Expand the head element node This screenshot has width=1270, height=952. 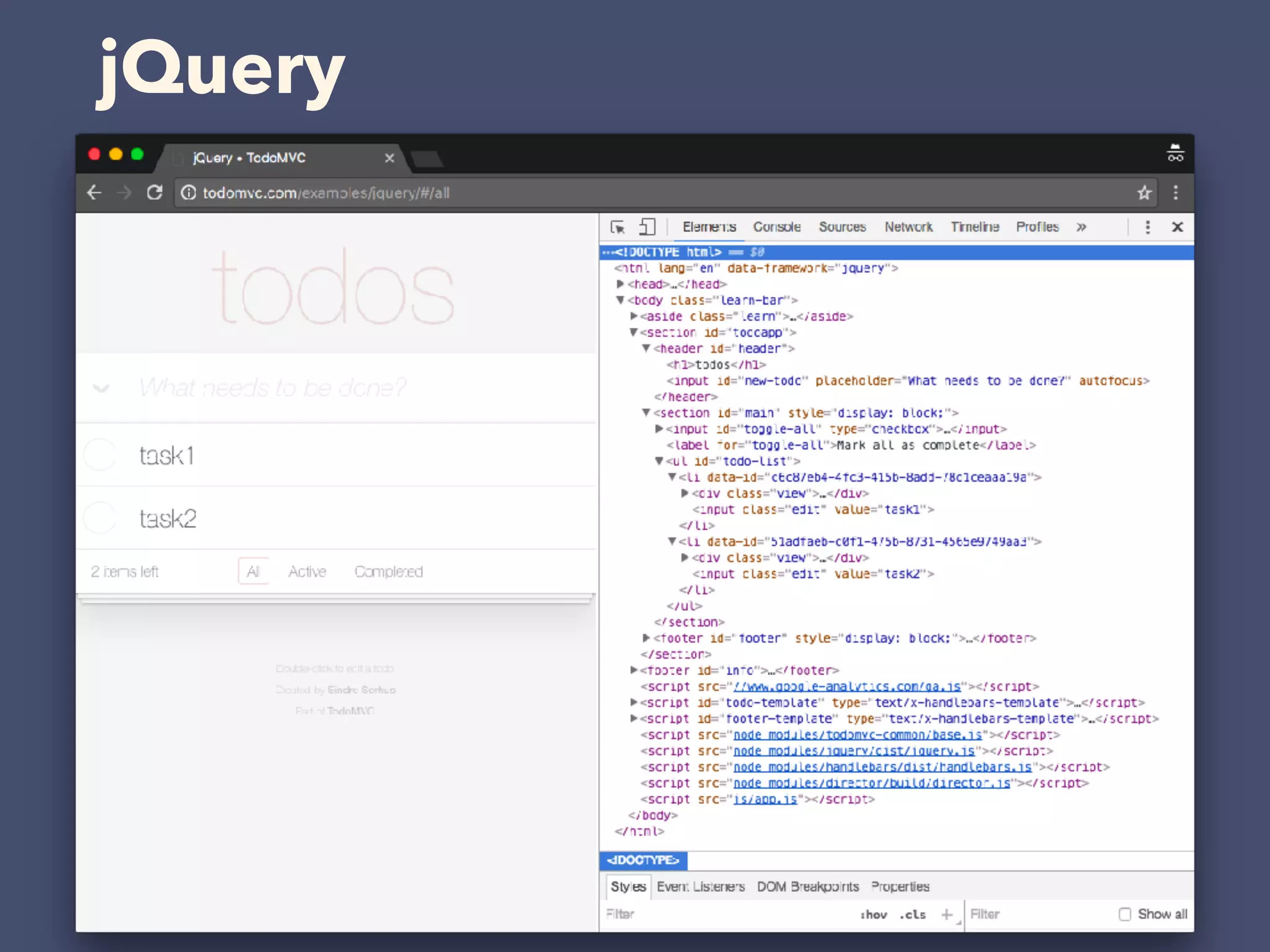pyautogui.click(x=620, y=284)
